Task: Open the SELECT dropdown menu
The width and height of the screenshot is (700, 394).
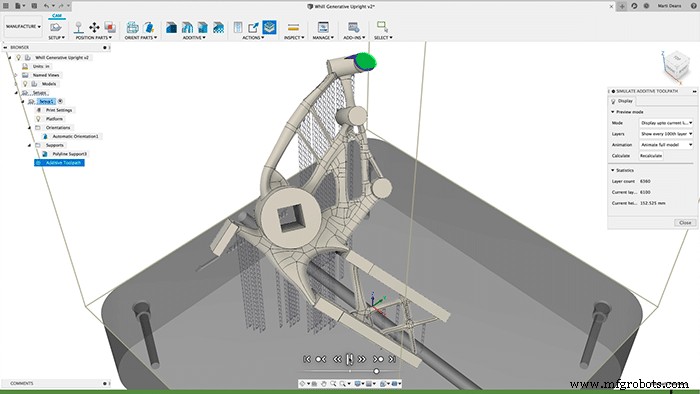Action: click(383, 37)
